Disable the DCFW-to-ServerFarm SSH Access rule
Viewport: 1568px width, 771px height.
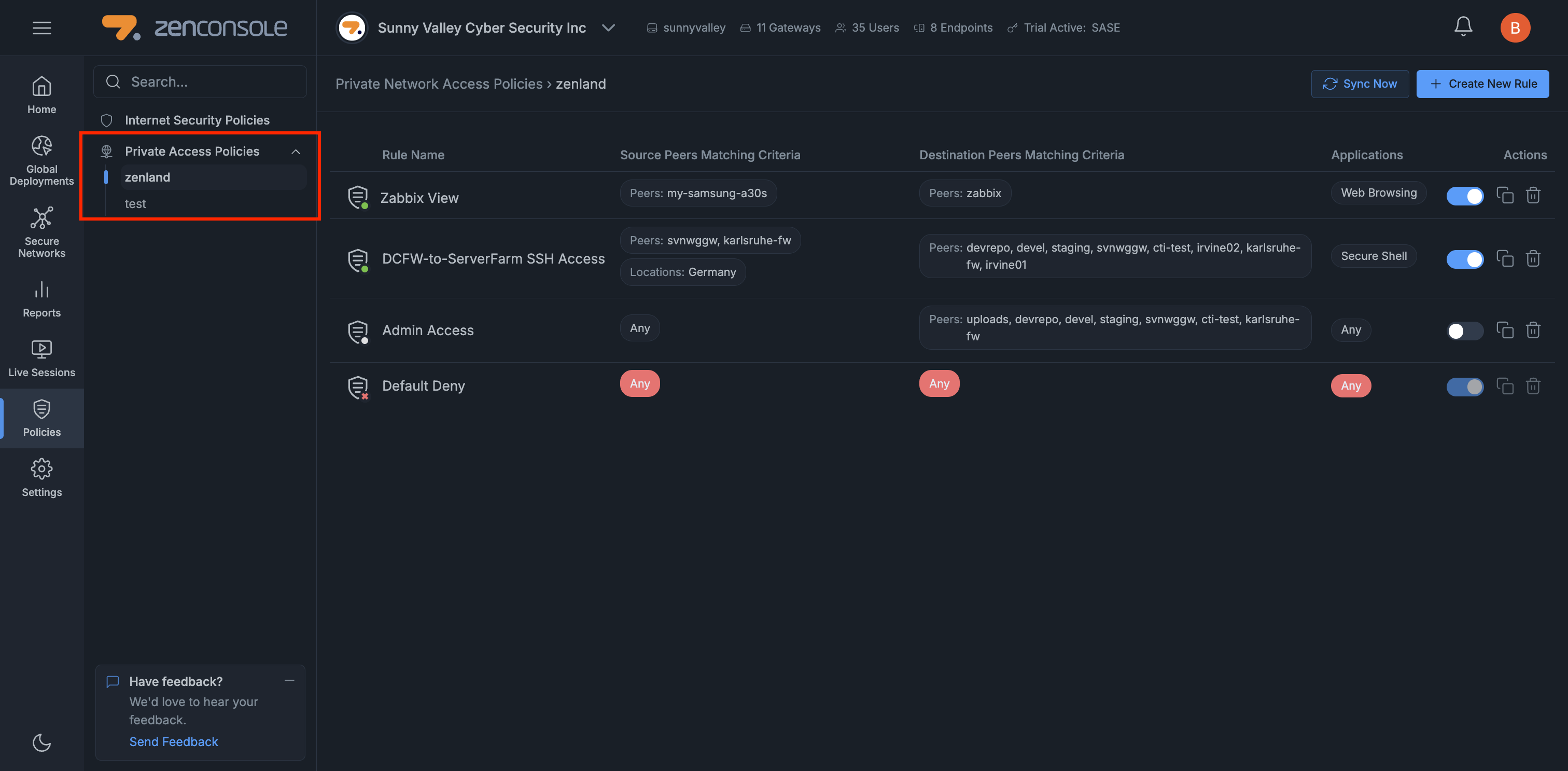pos(1464,259)
